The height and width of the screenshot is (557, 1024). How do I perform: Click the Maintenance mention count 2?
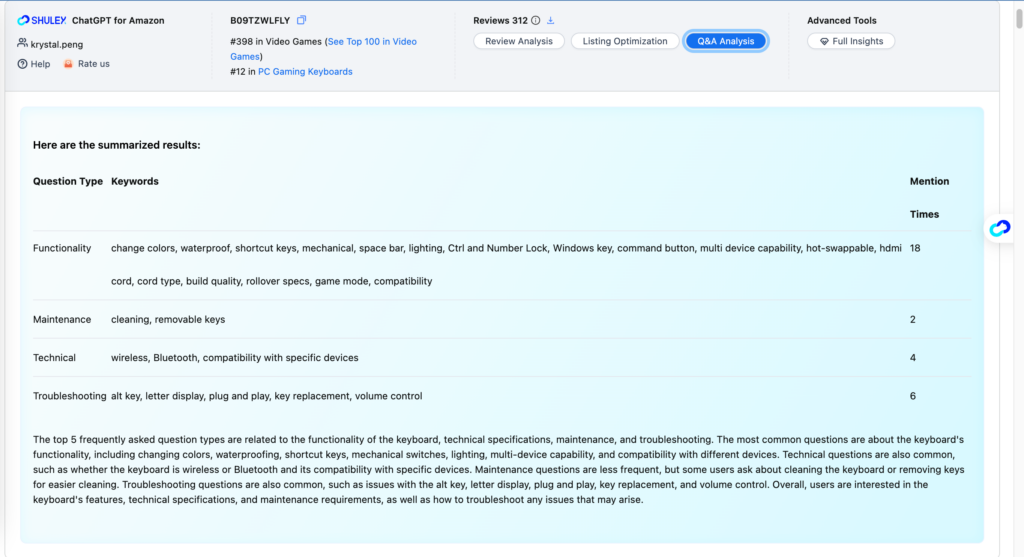(x=913, y=319)
